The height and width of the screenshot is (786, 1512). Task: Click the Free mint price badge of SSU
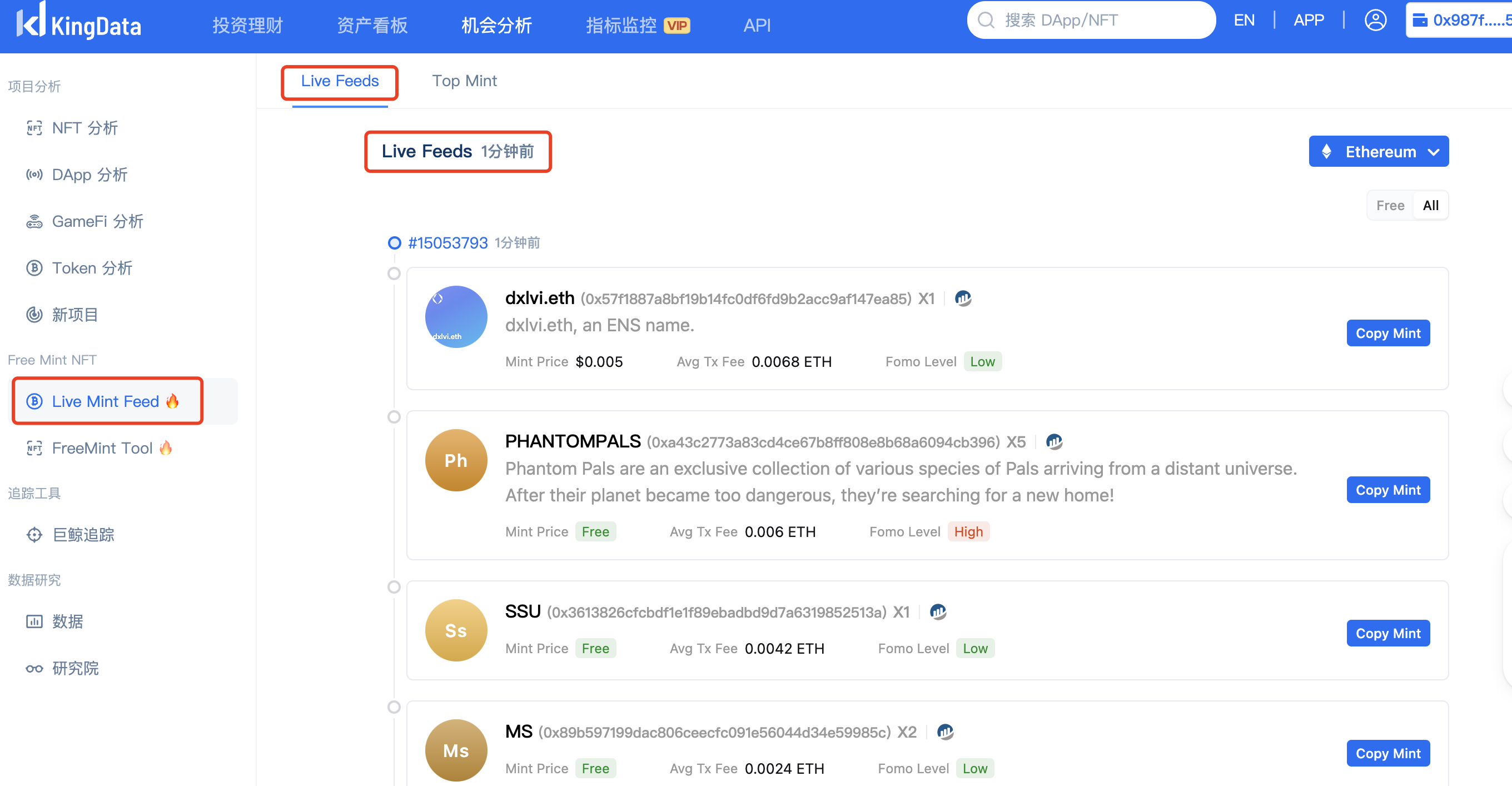point(595,649)
